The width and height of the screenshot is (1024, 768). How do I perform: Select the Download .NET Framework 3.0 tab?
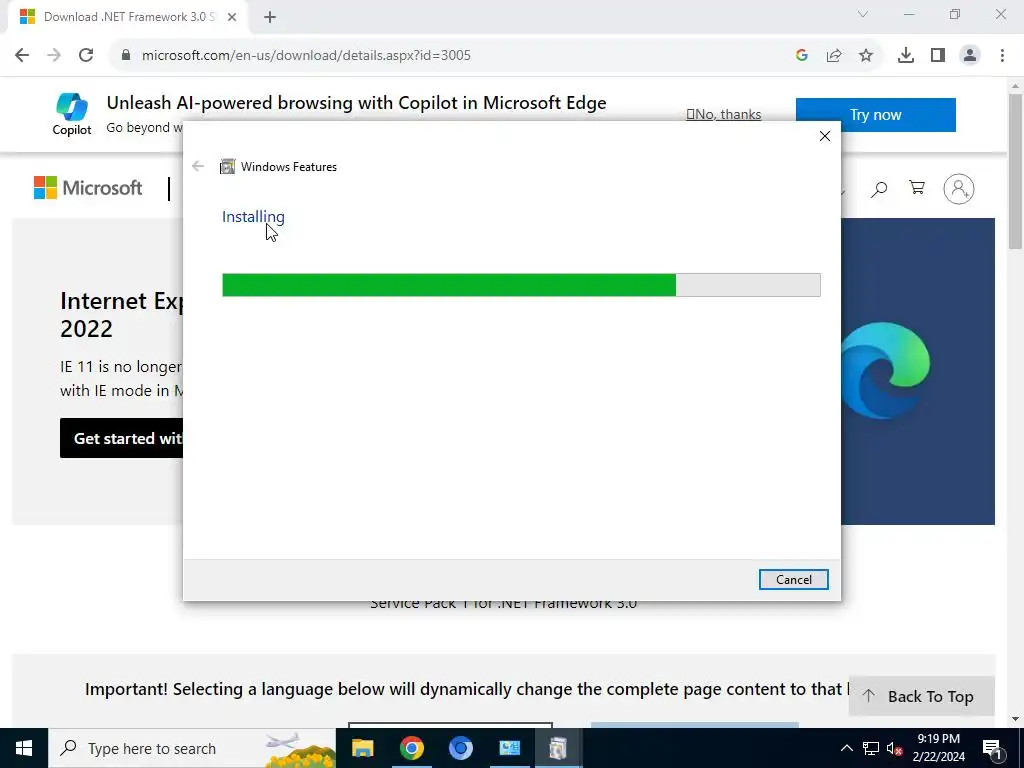[127, 17]
